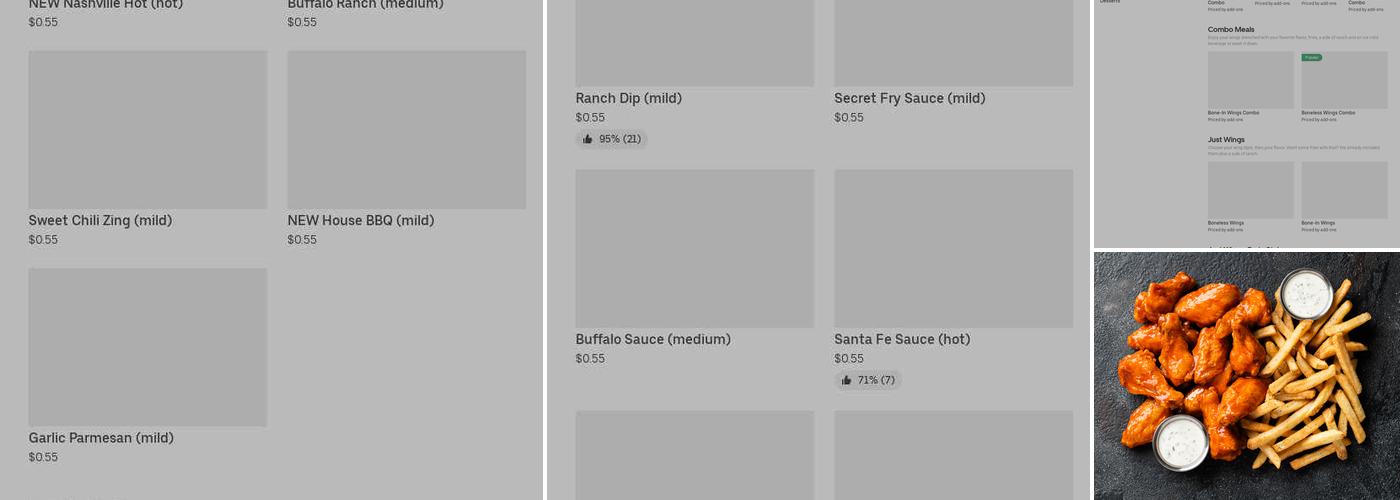Select the Garlic Parmesan (mild) item
The image size is (1400, 500).
tap(148, 366)
